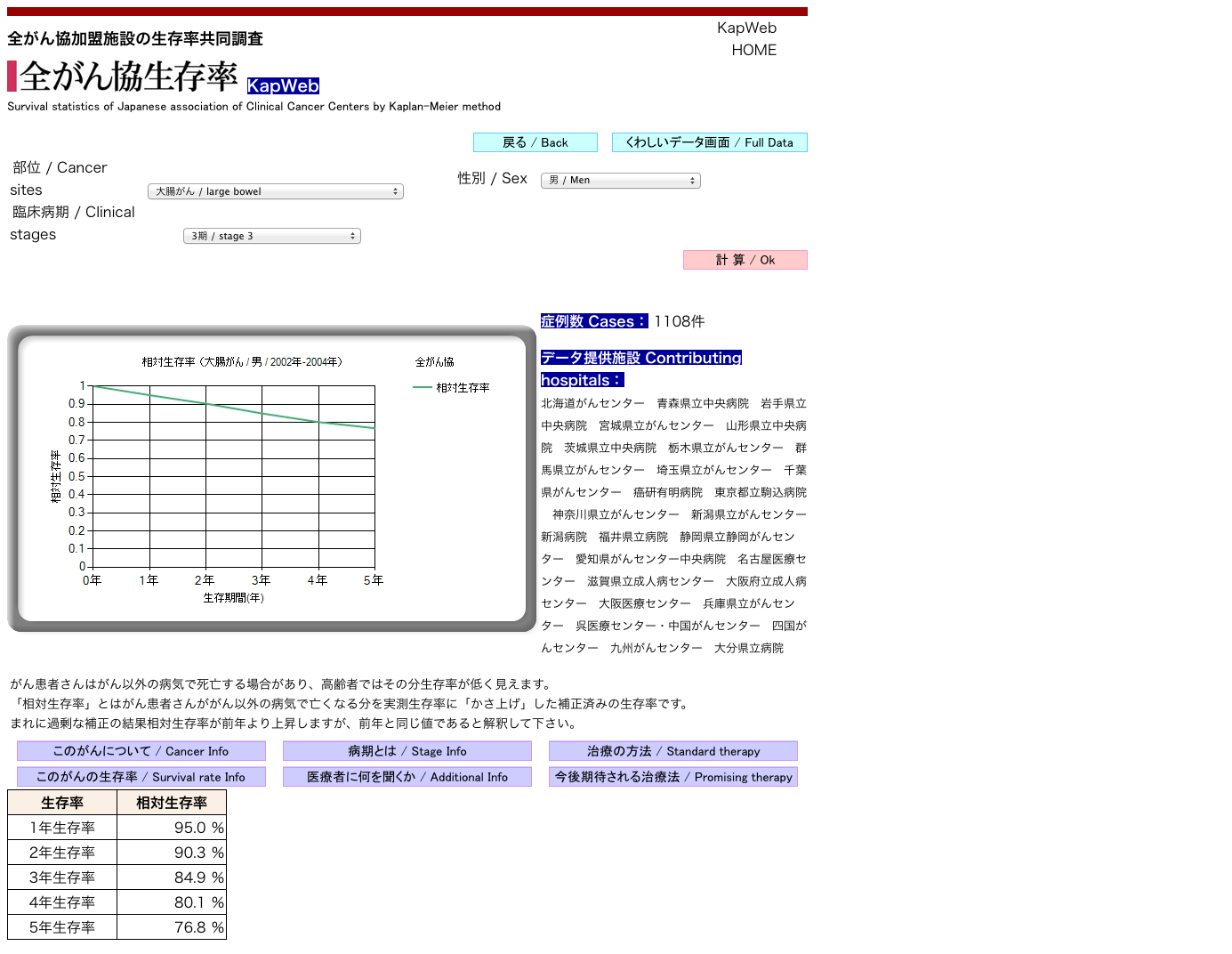Click the green legend line swatch
This screenshot has width=1232, height=954.
coord(422,387)
